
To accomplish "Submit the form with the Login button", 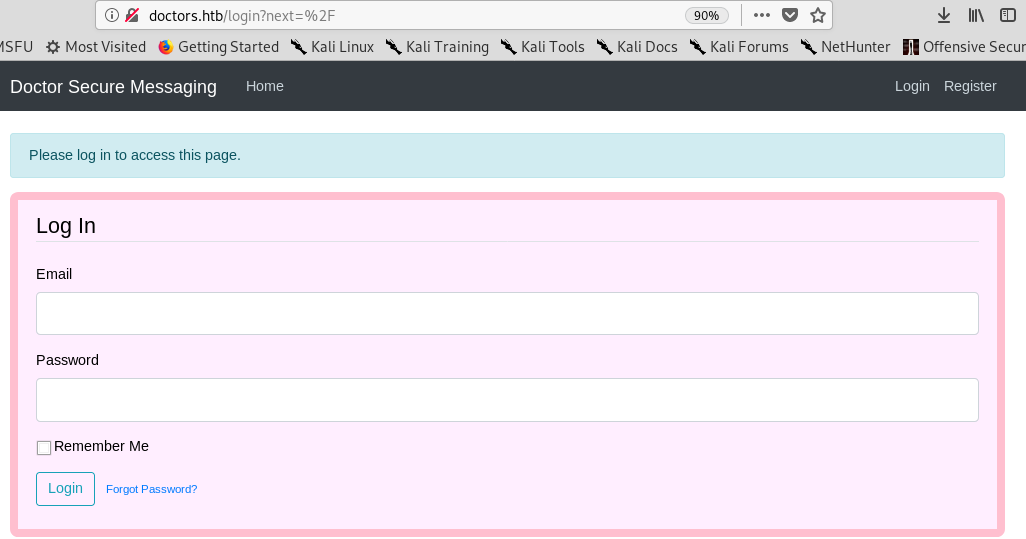I will [x=65, y=489].
